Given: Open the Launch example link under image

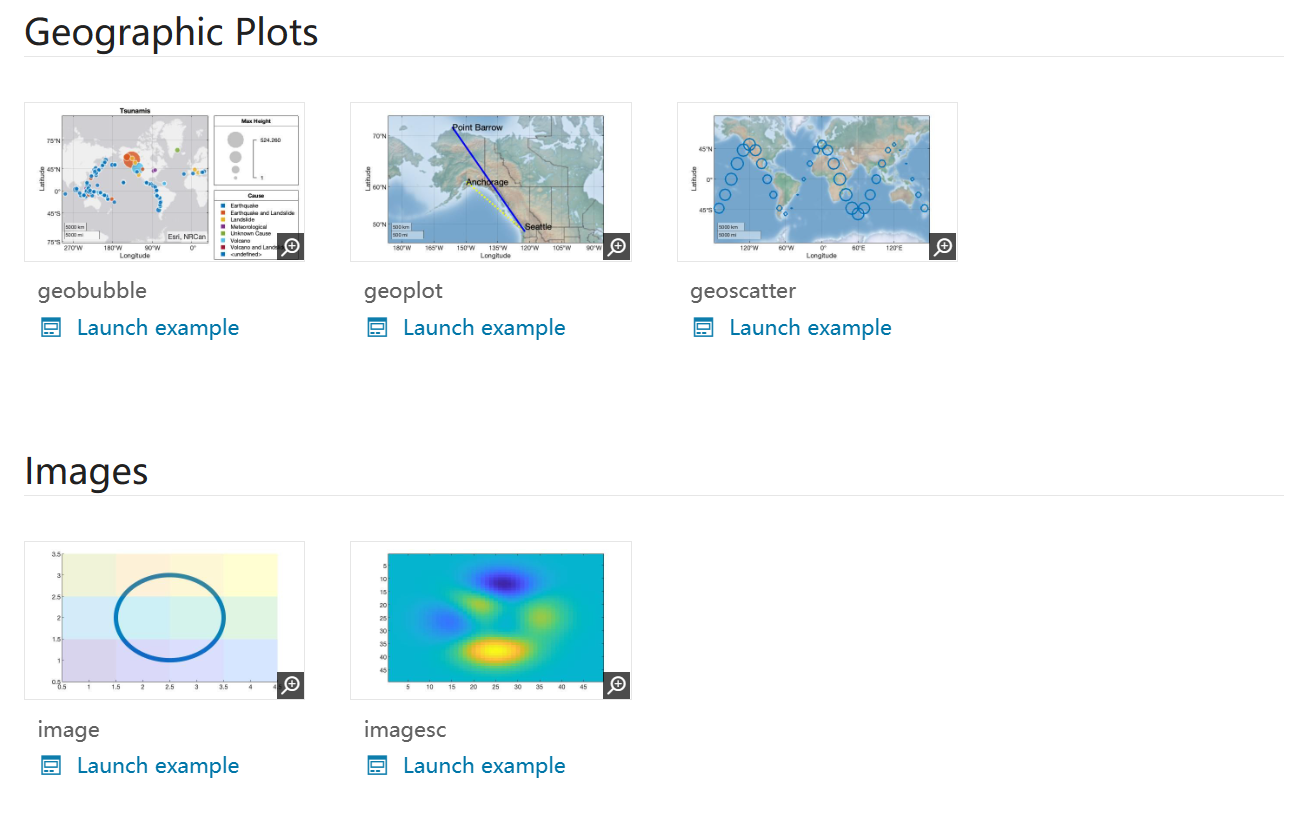Looking at the screenshot, I should pos(158,766).
